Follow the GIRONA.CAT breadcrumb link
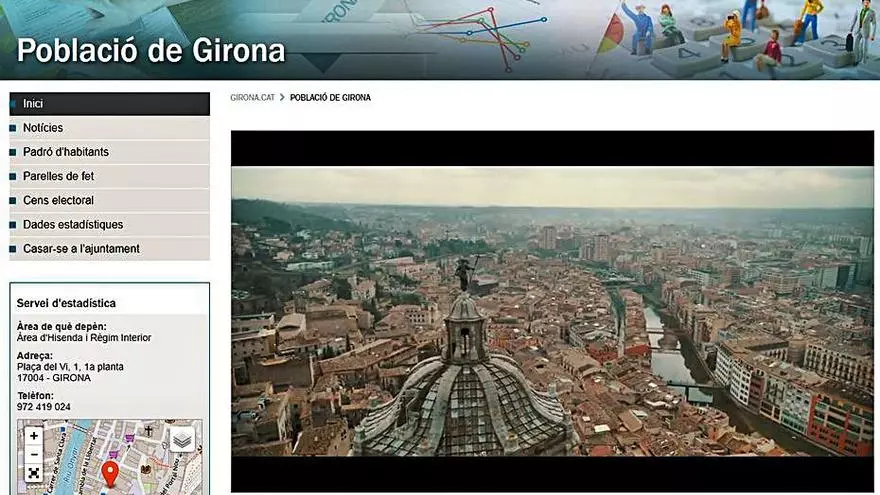Screen dimensions: 880x495 pyautogui.click(x=252, y=98)
